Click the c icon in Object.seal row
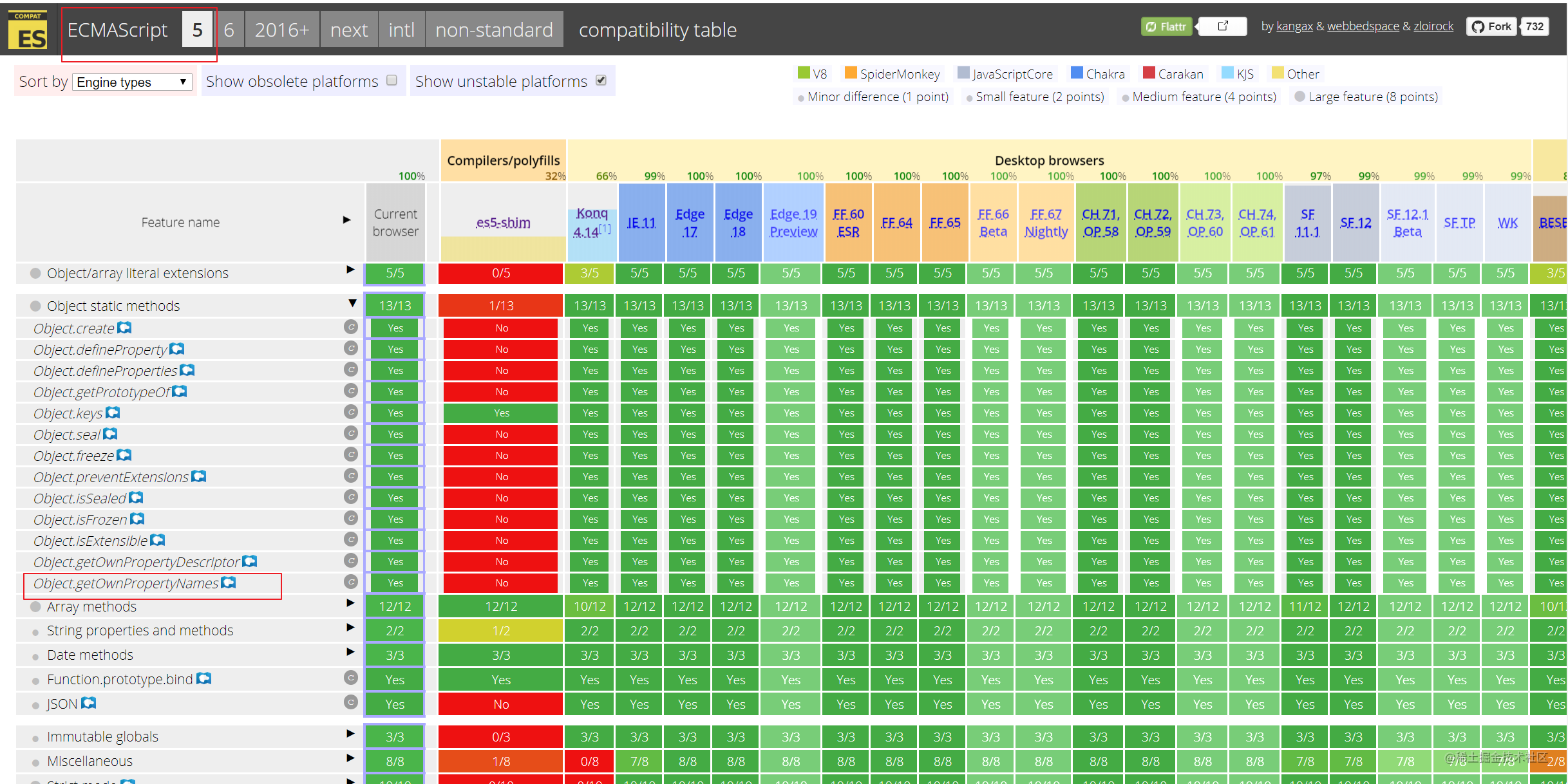1568x784 pixels. click(x=350, y=433)
